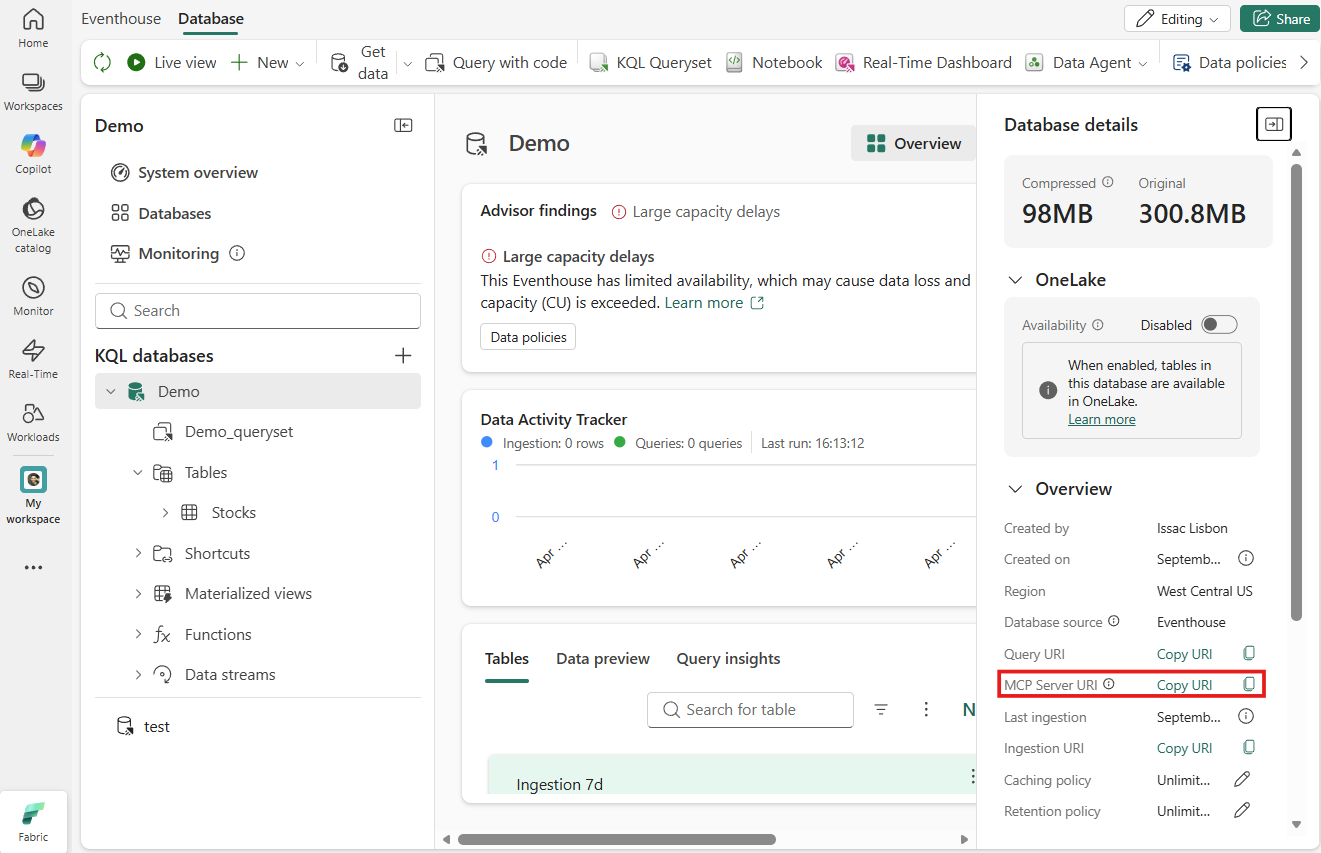Expand the Shortcuts tree node
The image size is (1321, 853).
[x=138, y=554]
